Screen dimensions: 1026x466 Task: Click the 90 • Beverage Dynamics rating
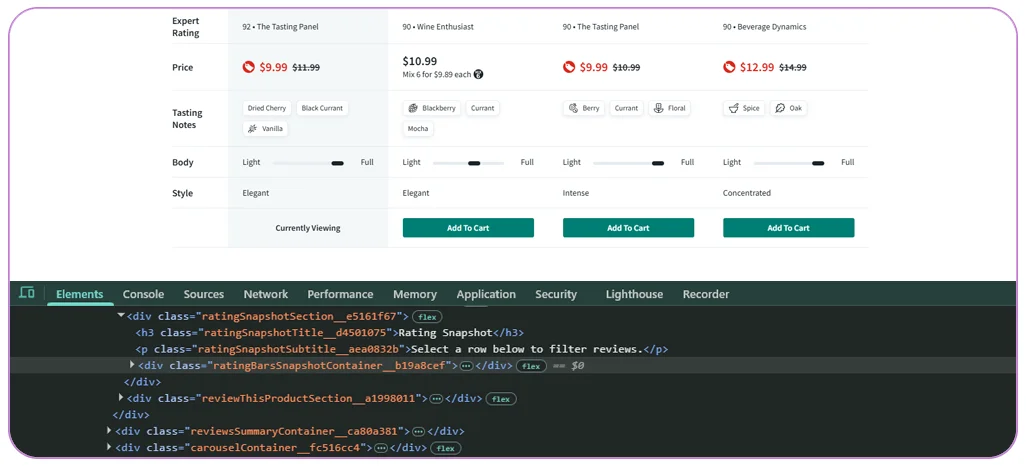click(764, 27)
